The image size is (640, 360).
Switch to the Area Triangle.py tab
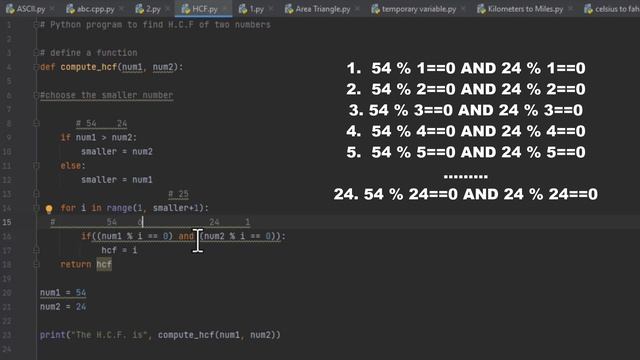(322, 9)
